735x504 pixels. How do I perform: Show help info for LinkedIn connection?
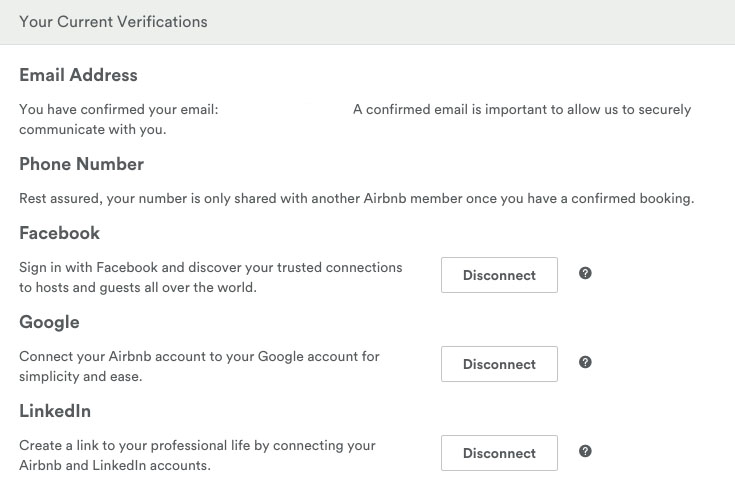(585, 451)
